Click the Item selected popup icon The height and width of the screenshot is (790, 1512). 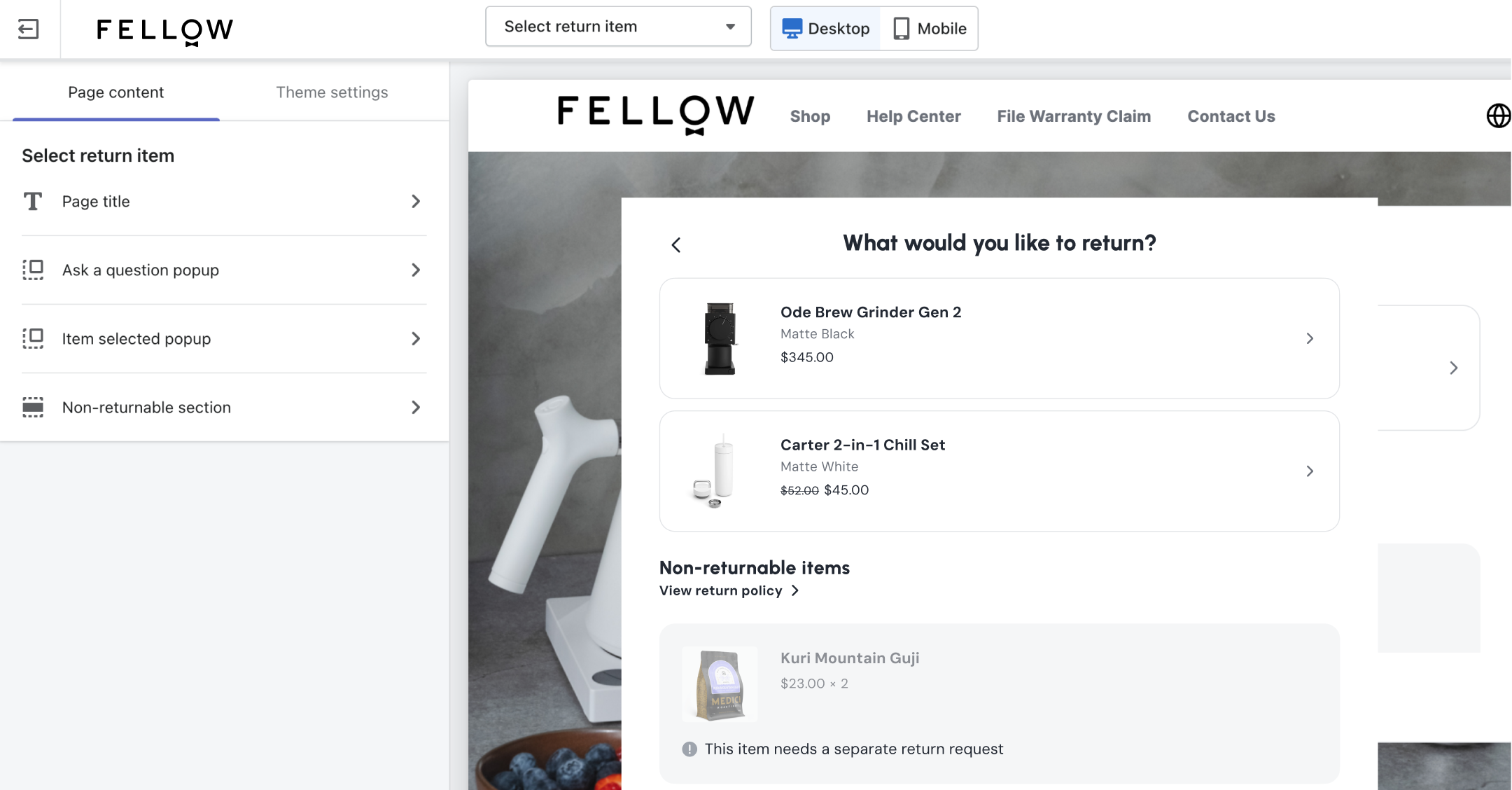pyautogui.click(x=33, y=338)
